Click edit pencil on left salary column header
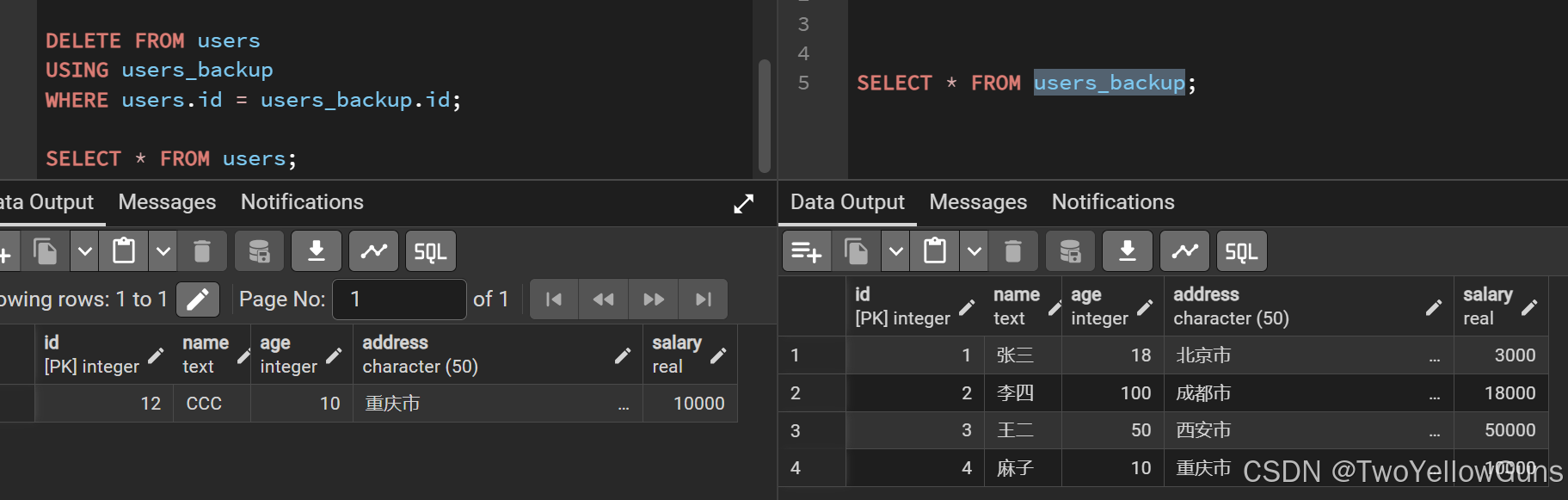The height and width of the screenshot is (500, 1568). coord(718,355)
